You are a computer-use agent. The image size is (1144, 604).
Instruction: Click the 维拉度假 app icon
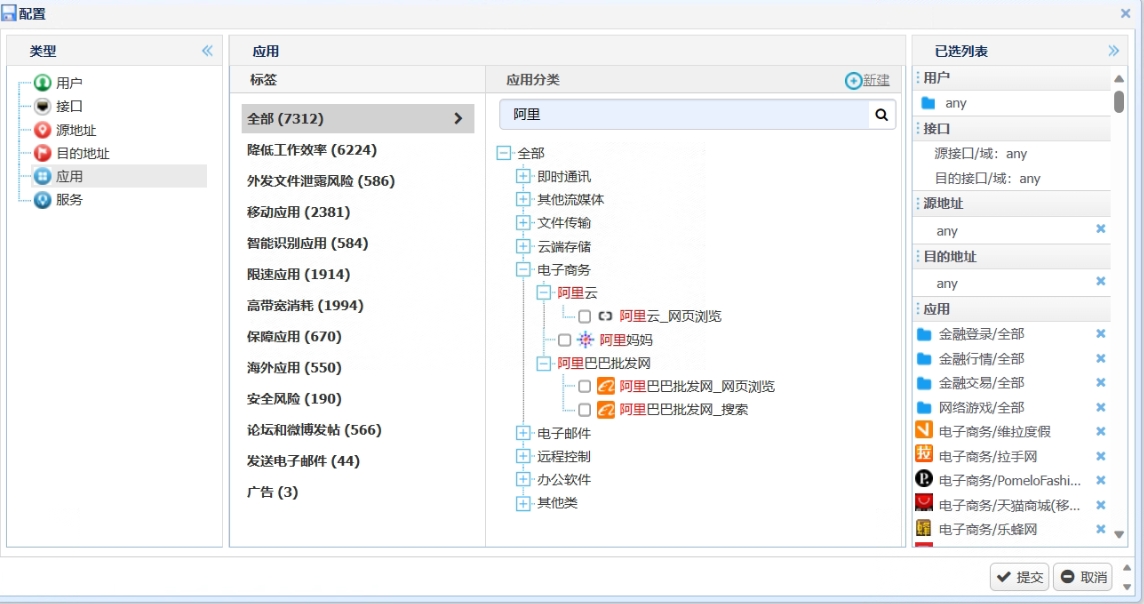[x=924, y=430]
